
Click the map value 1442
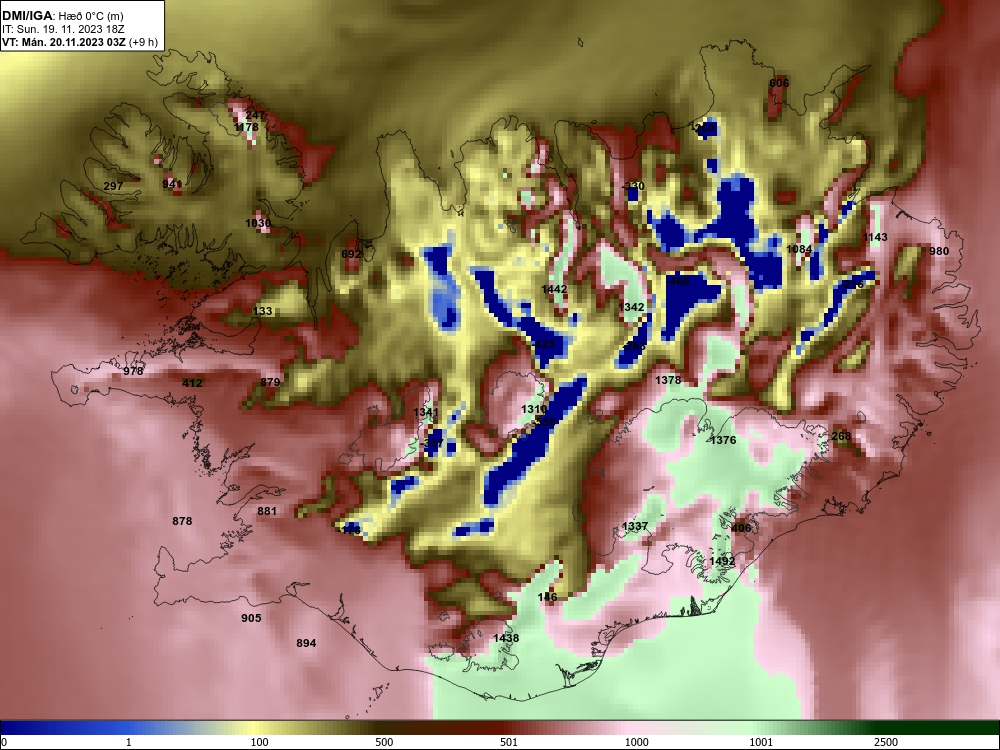554,290
